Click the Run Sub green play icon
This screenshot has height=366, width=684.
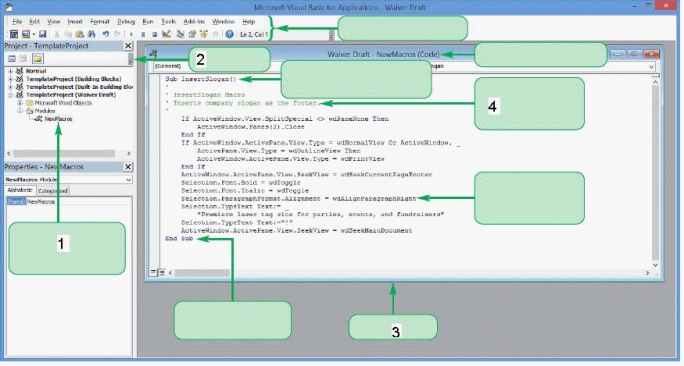point(131,34)
